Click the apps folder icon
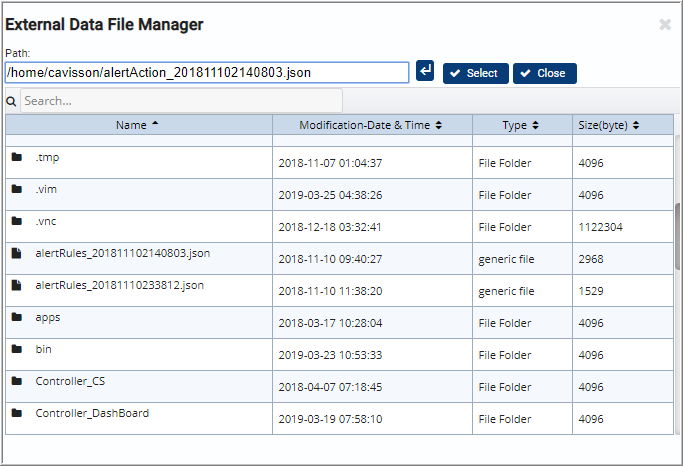 click(x=17, y=317)
